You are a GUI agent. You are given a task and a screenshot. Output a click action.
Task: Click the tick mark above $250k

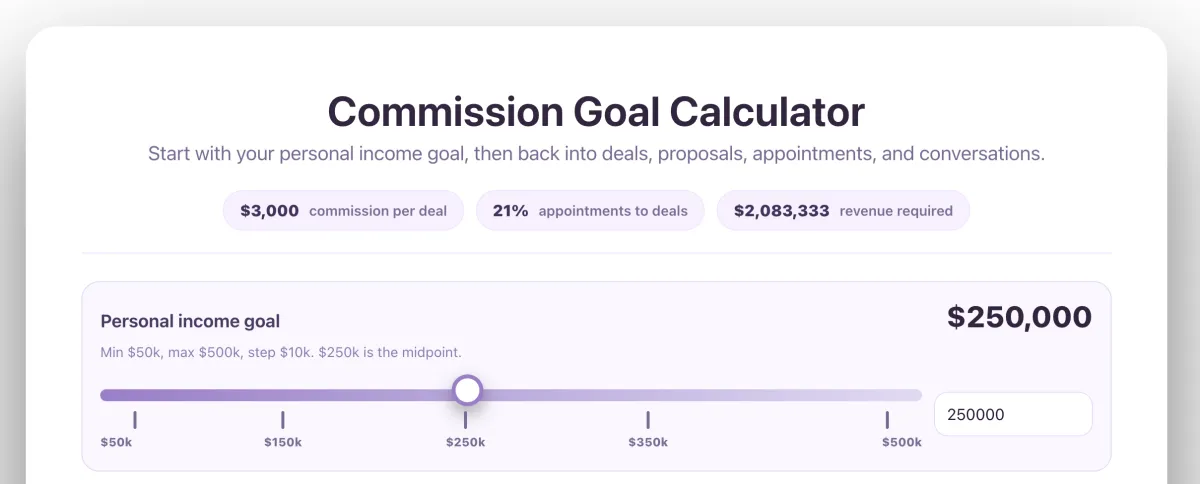(x=466, y=420)
